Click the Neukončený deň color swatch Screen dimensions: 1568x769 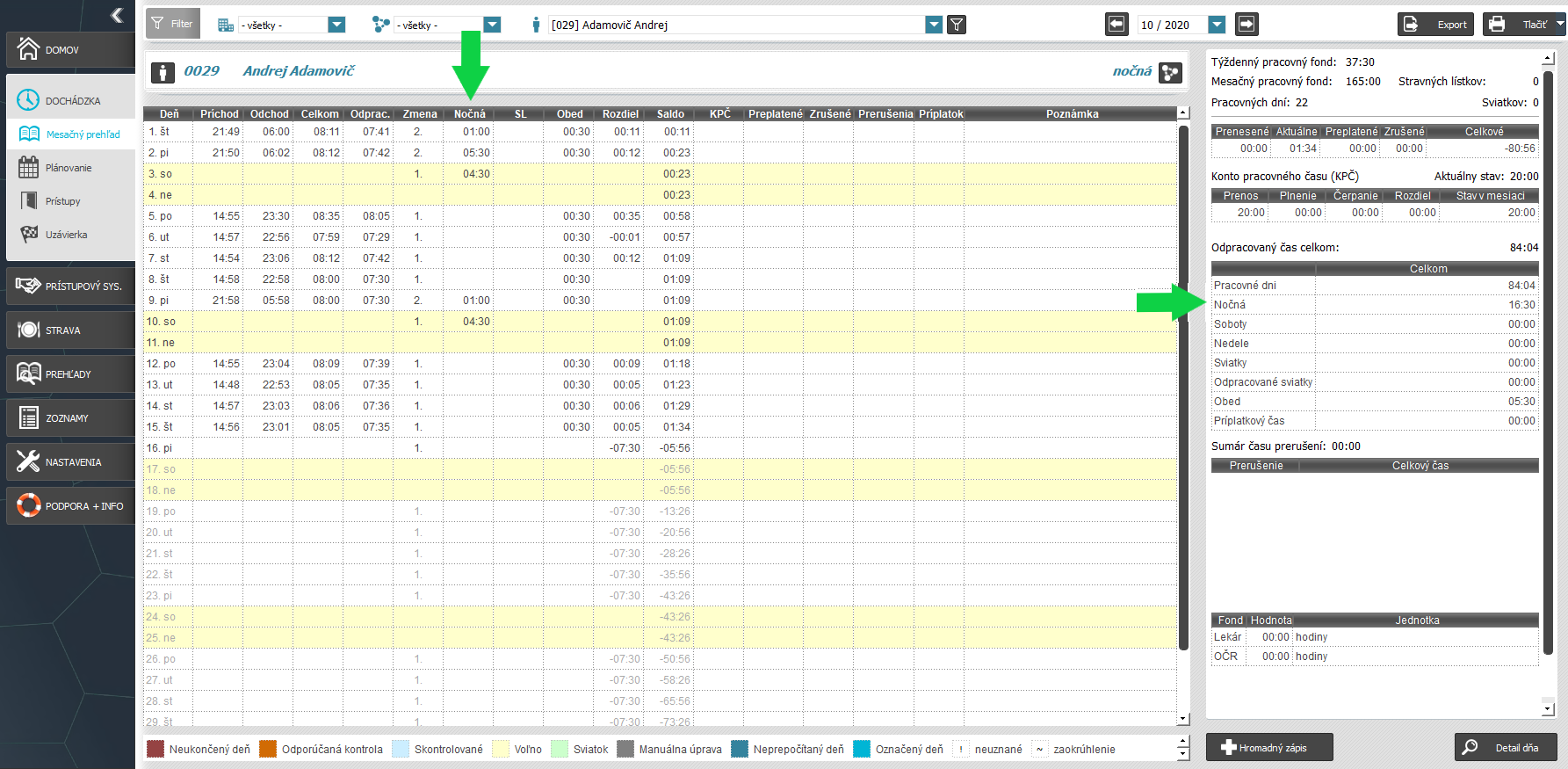point(155,749)
